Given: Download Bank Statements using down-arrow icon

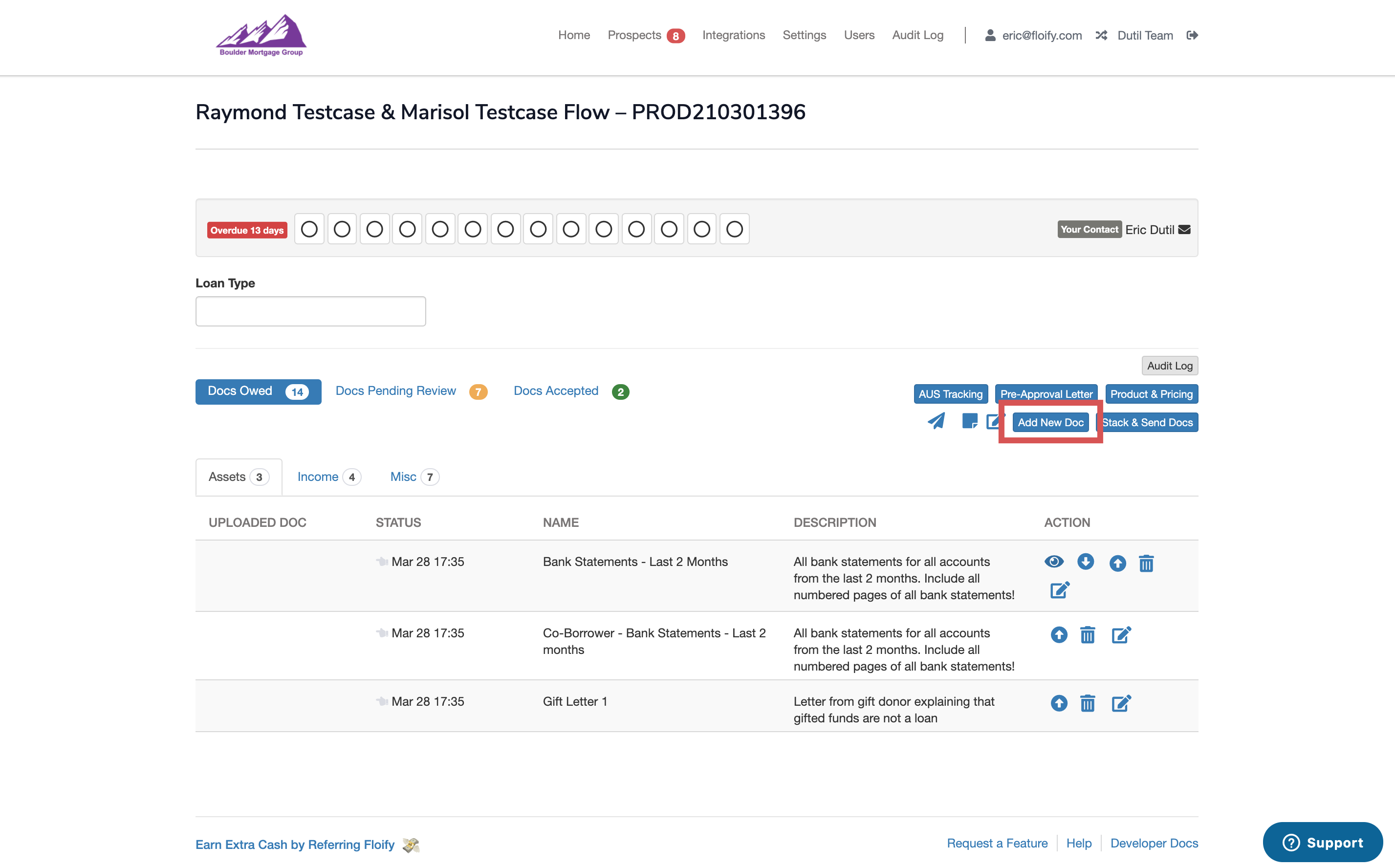Looking at the screenshot, I should point(1085,562).
